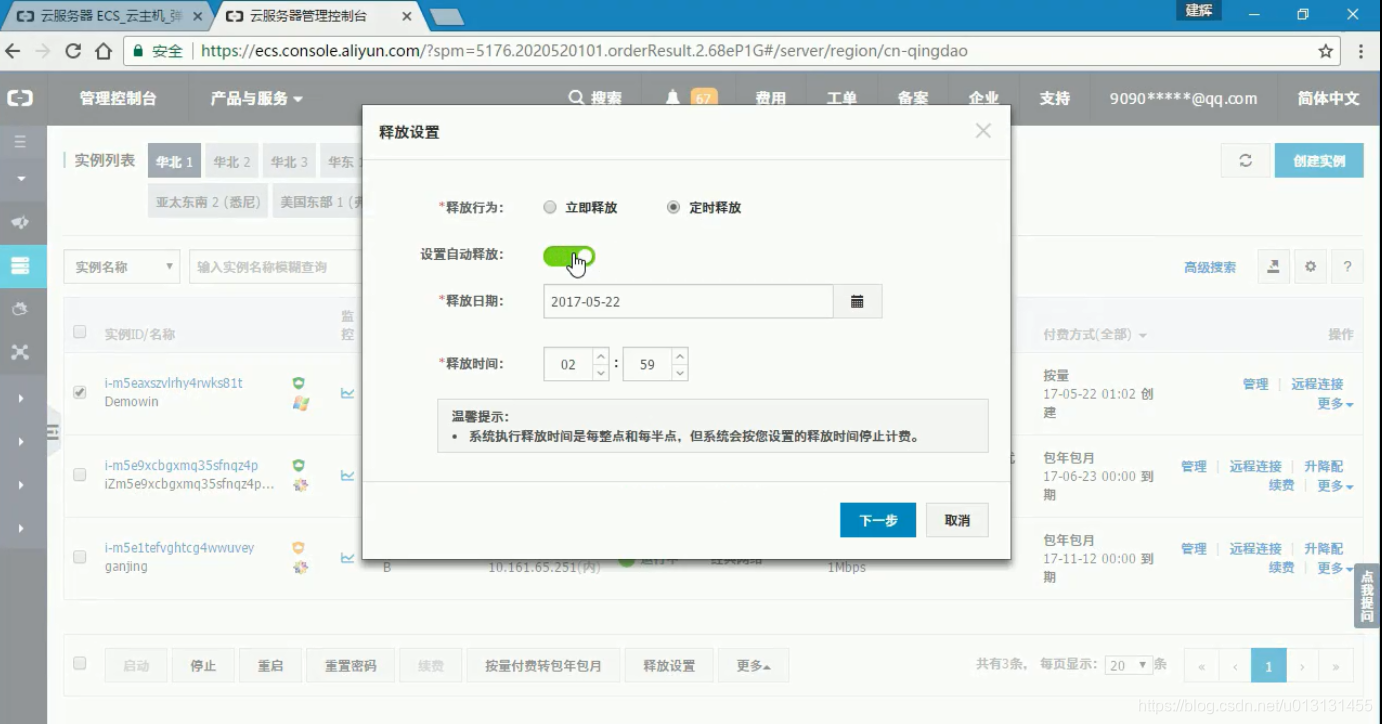
Task: Click the 释放日期 date input field
Action: [688, 301]
